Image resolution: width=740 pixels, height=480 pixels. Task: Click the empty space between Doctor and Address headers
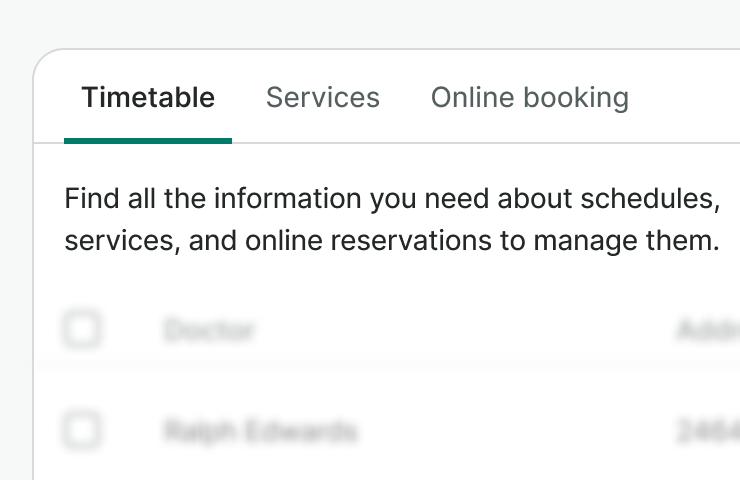(460, 329)
